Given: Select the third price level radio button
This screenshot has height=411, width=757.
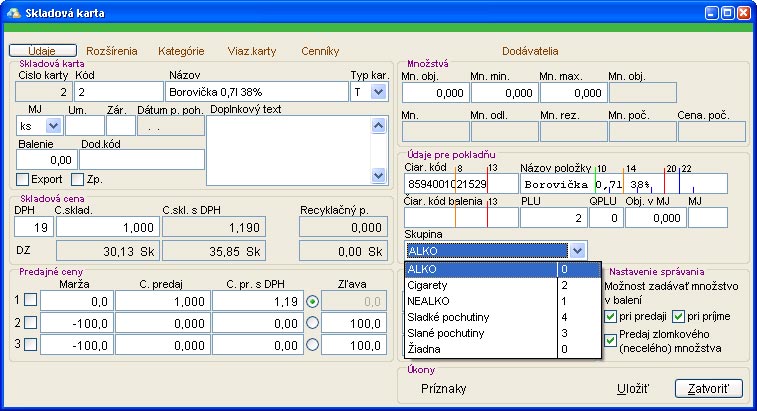Looking at the screenshot, I should pos(314,345).
